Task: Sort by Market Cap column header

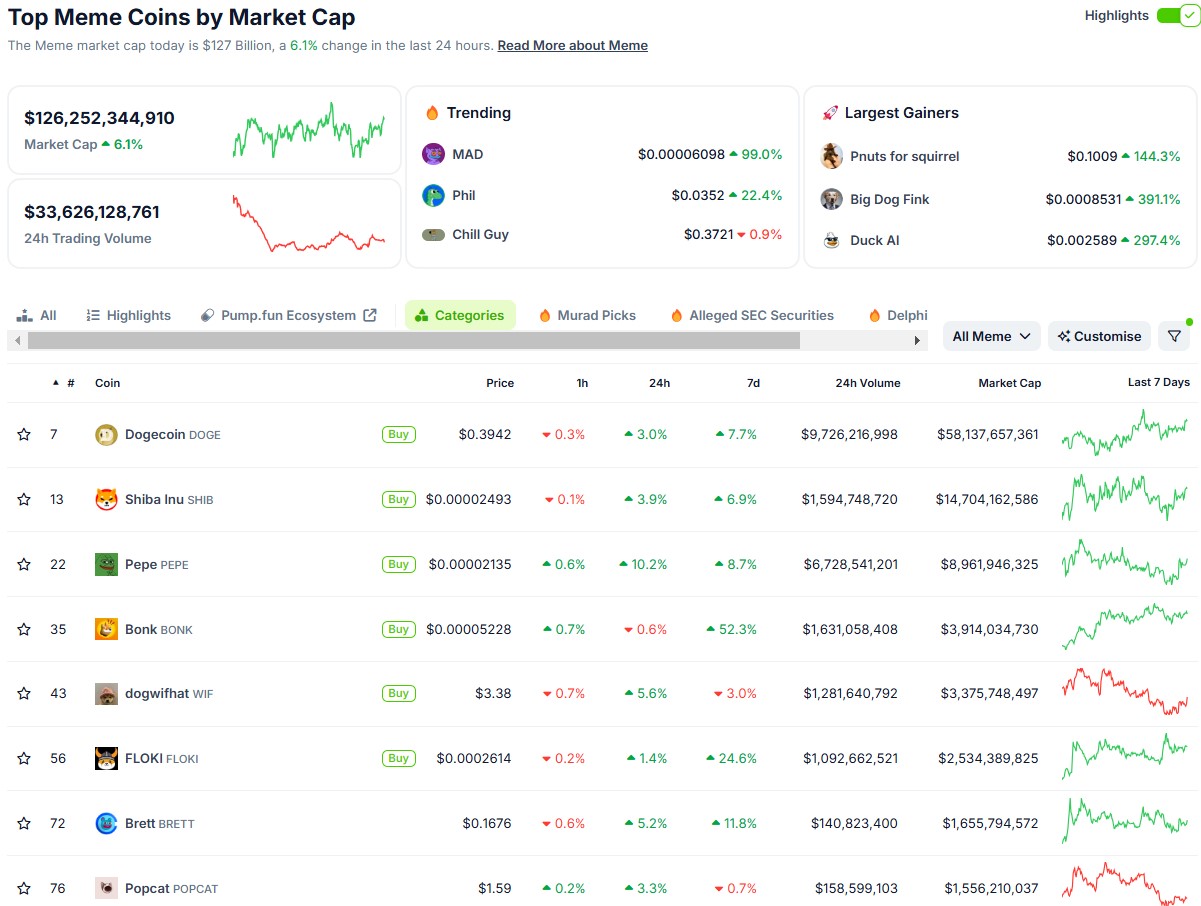Action: [1010, 383]
